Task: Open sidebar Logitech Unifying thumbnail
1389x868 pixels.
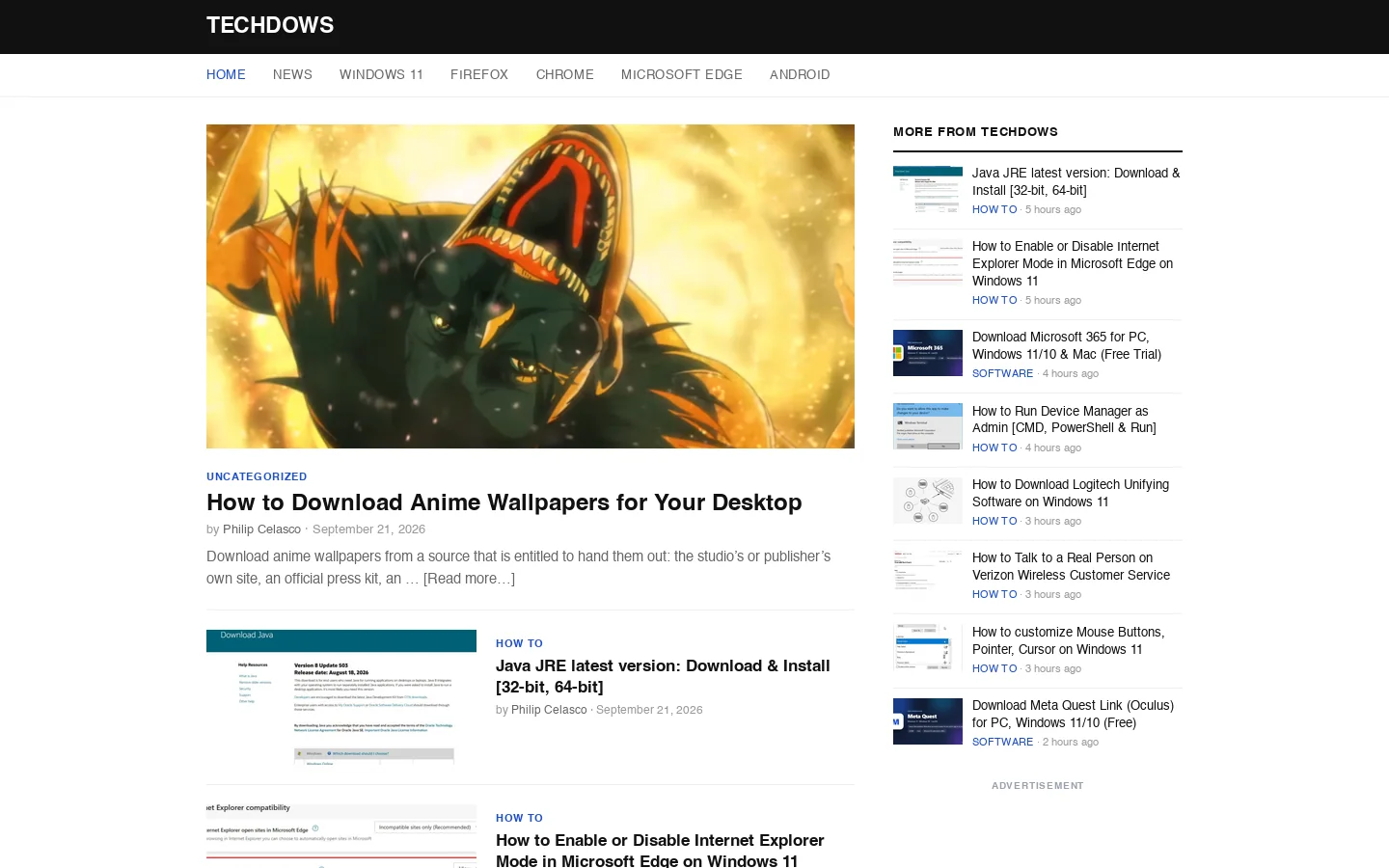Action: (928, 501)
